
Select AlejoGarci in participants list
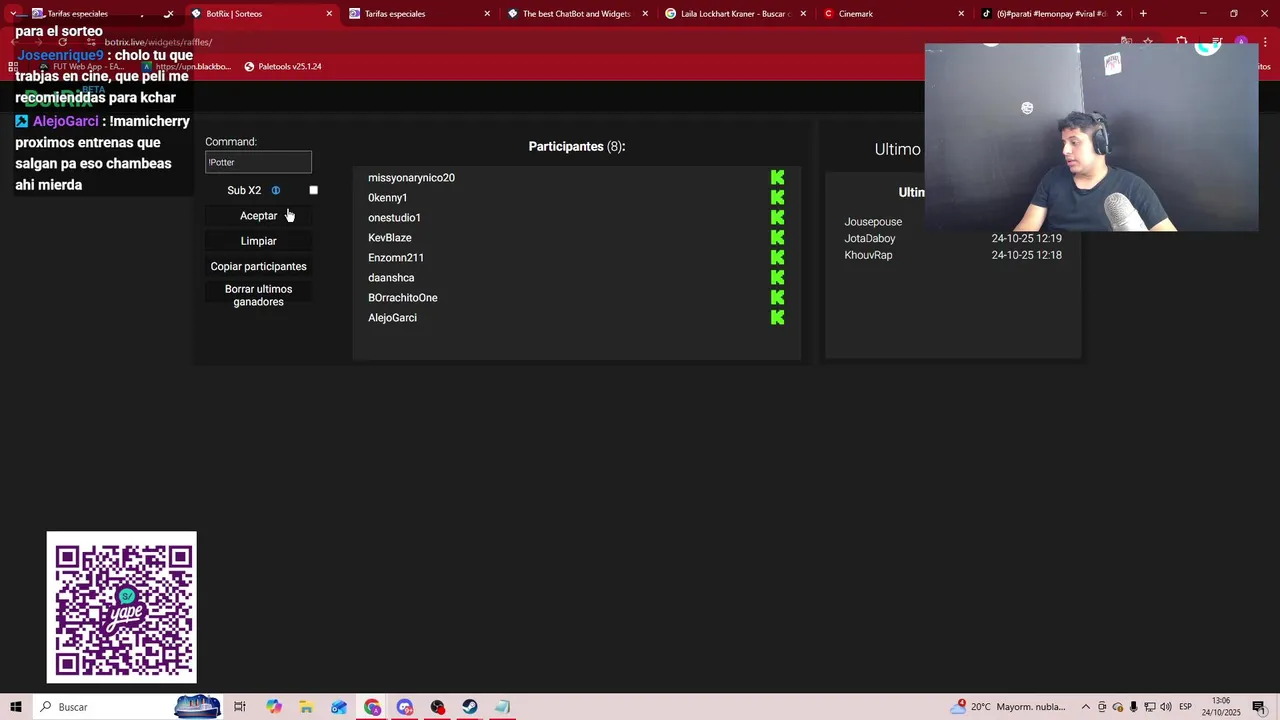coord(392,318)
